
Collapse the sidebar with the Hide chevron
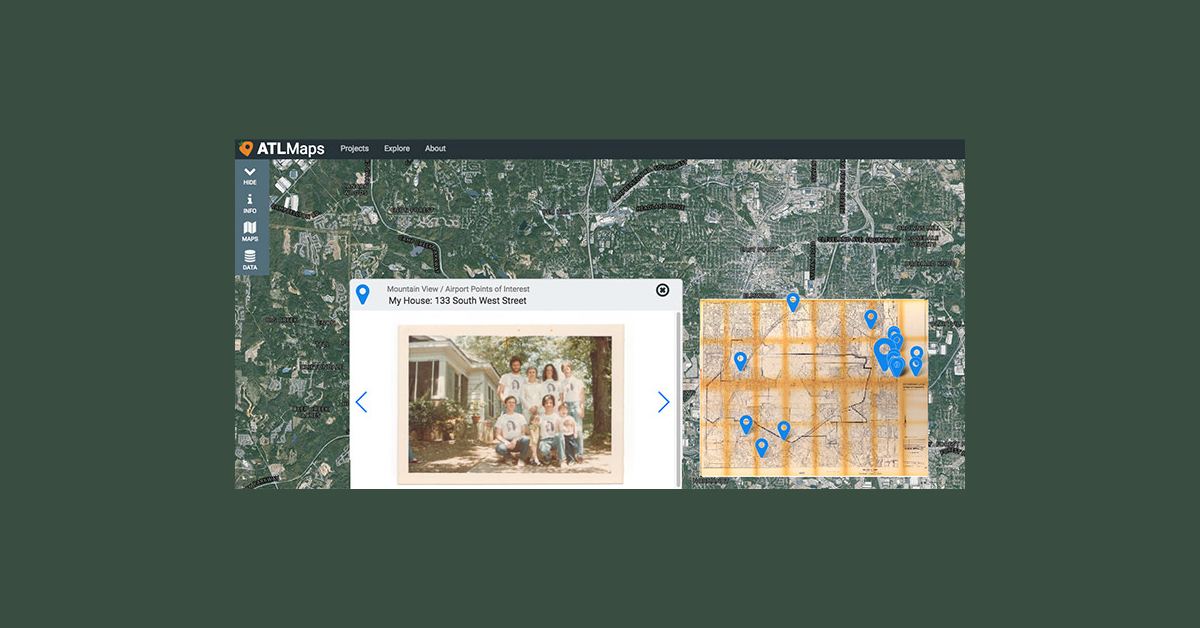[250, 176]
